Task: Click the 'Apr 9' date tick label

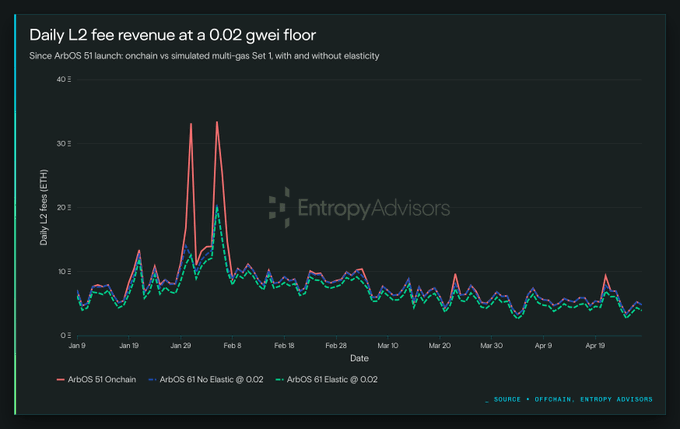Action: tap(543, 346)
